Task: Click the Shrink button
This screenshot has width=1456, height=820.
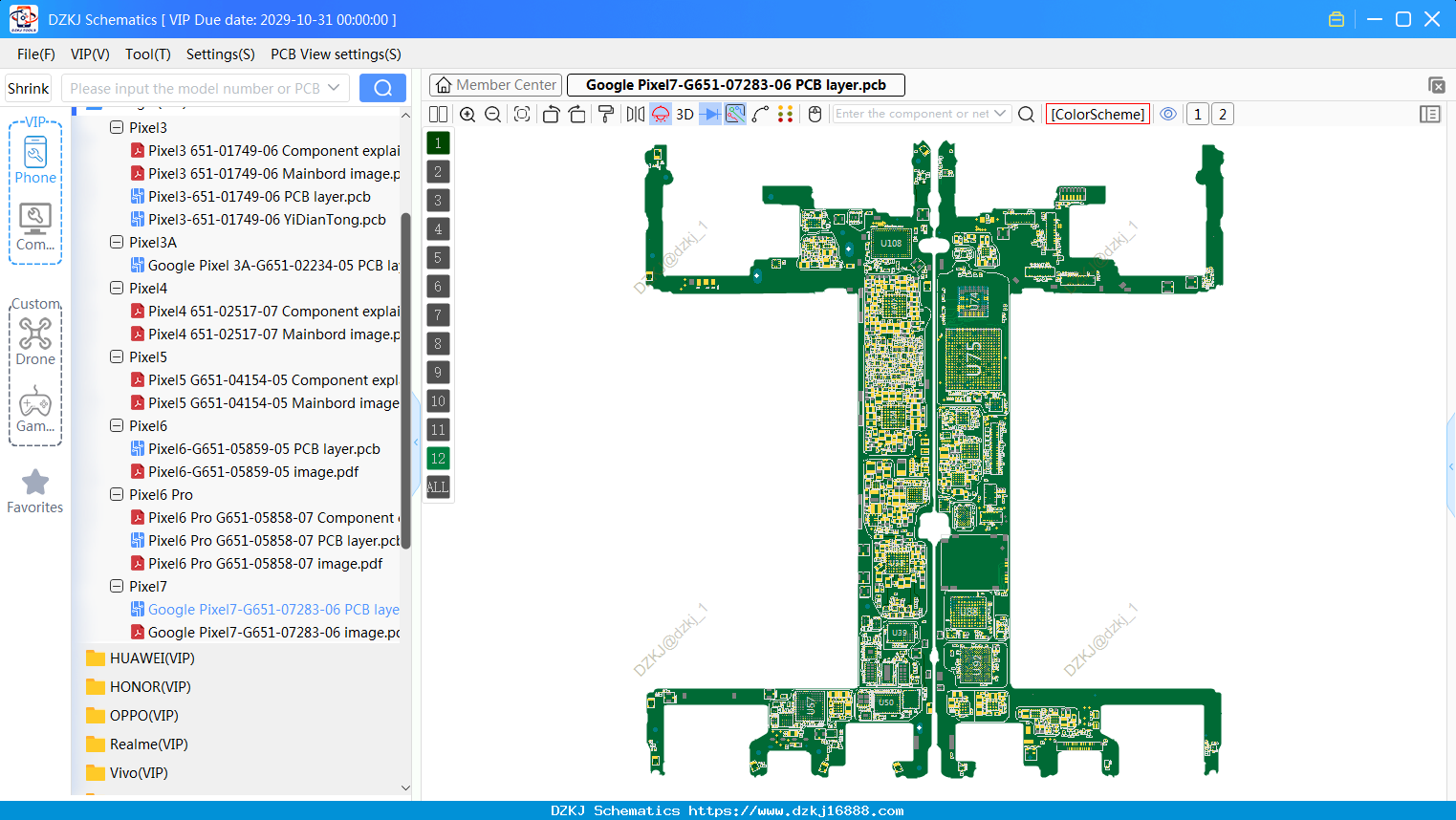Action: (x=29, y=88)
